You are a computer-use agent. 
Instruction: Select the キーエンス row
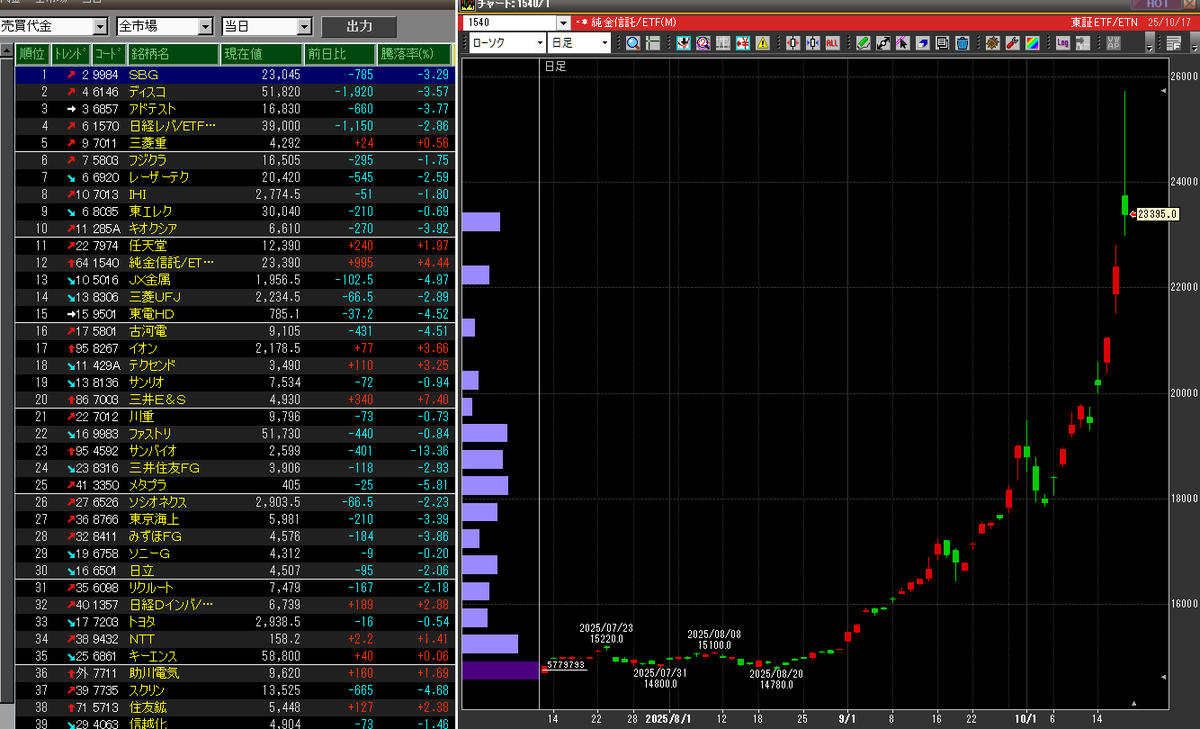(x=234, y=655)
